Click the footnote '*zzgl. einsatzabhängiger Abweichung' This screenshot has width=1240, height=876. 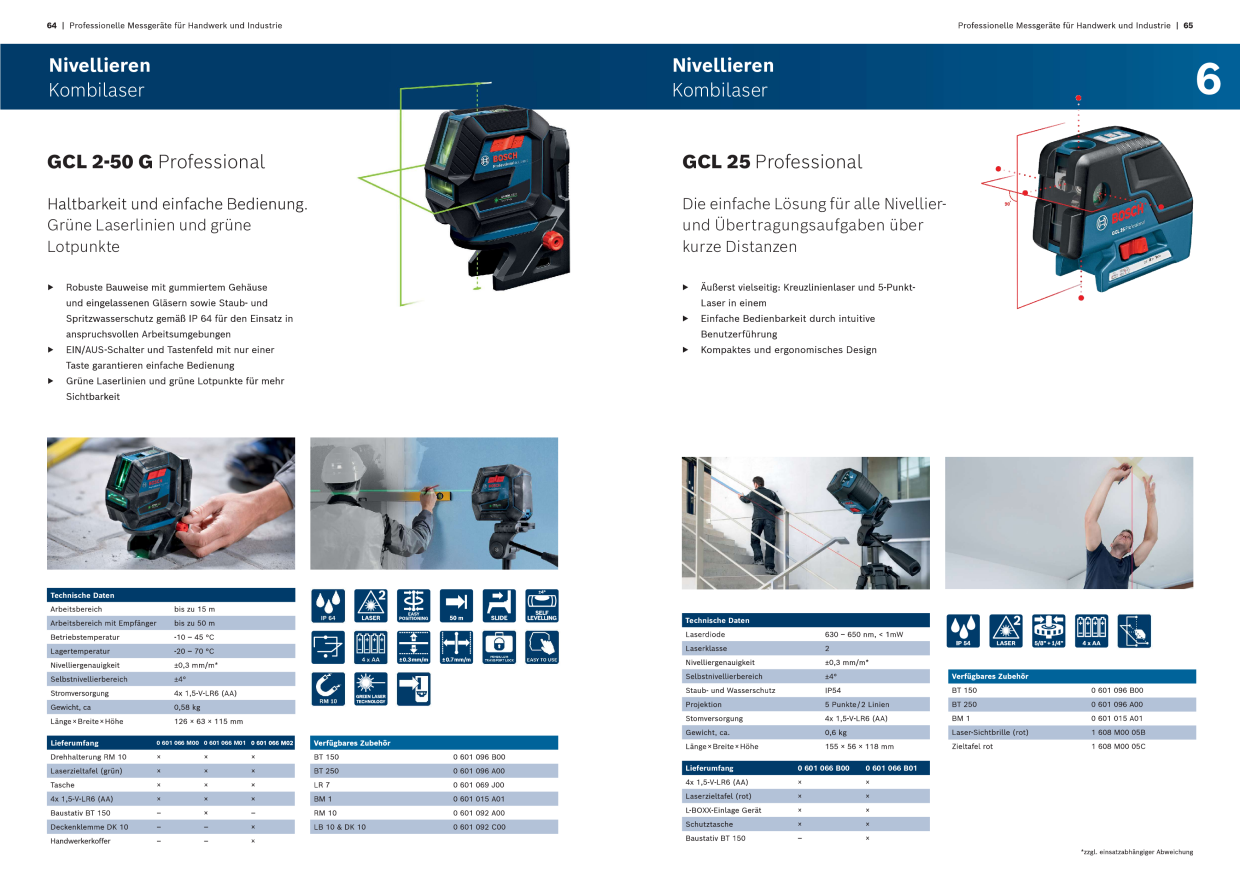tap(1137, 852)
